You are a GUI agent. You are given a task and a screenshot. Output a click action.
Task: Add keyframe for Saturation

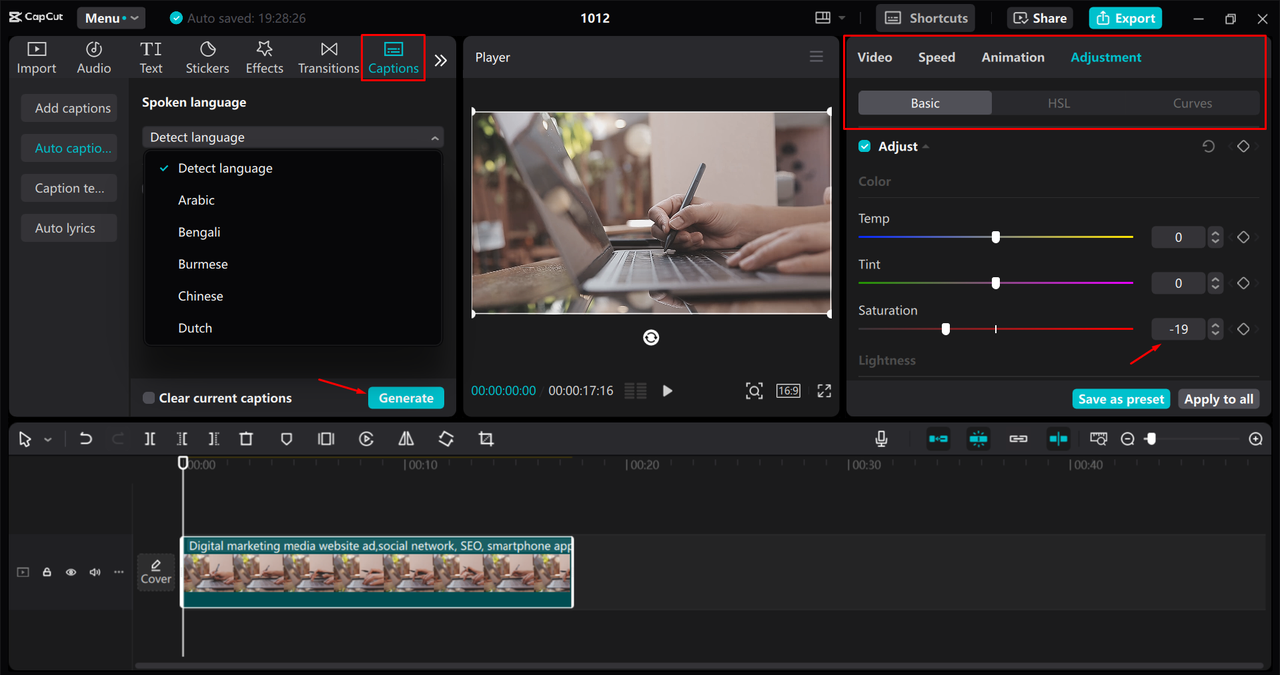tap(1243, 329)
